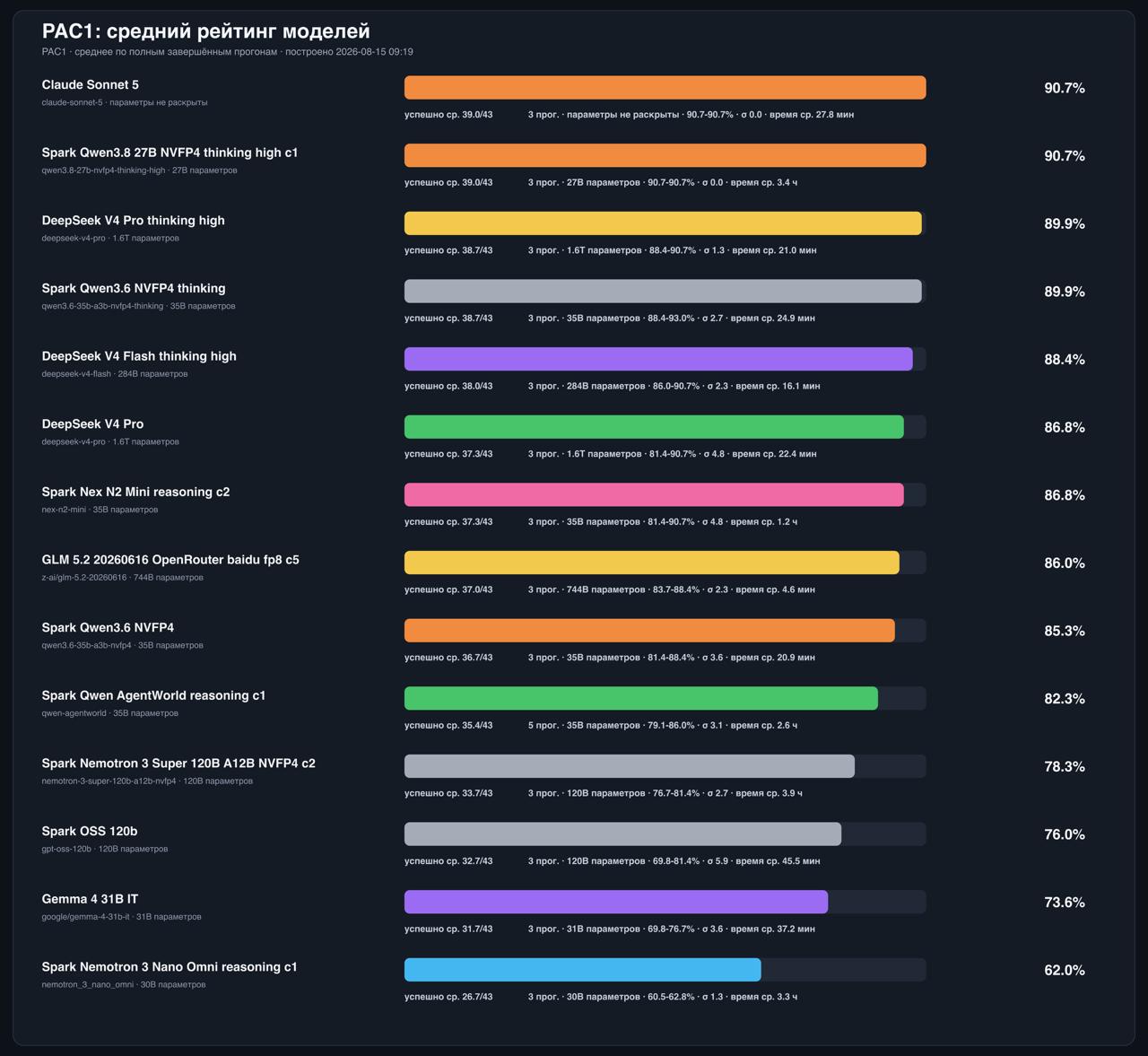Click "Spark Nemotron 3 Nano Omni reasoning c1"
This screenshot has width=1148, height=1056.
point(170,967)
